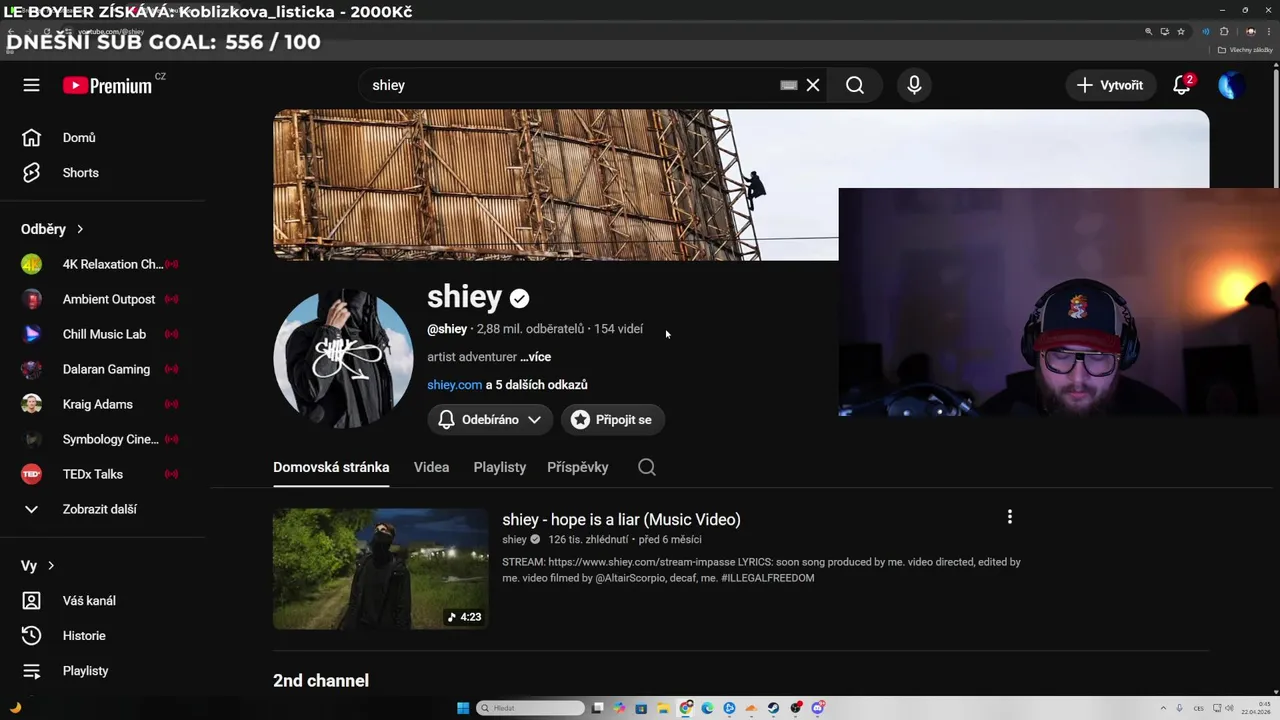Viewport: 1280px width, 720px height.
Task: Switch to the Videa tab
Action: tap(431, 467)
